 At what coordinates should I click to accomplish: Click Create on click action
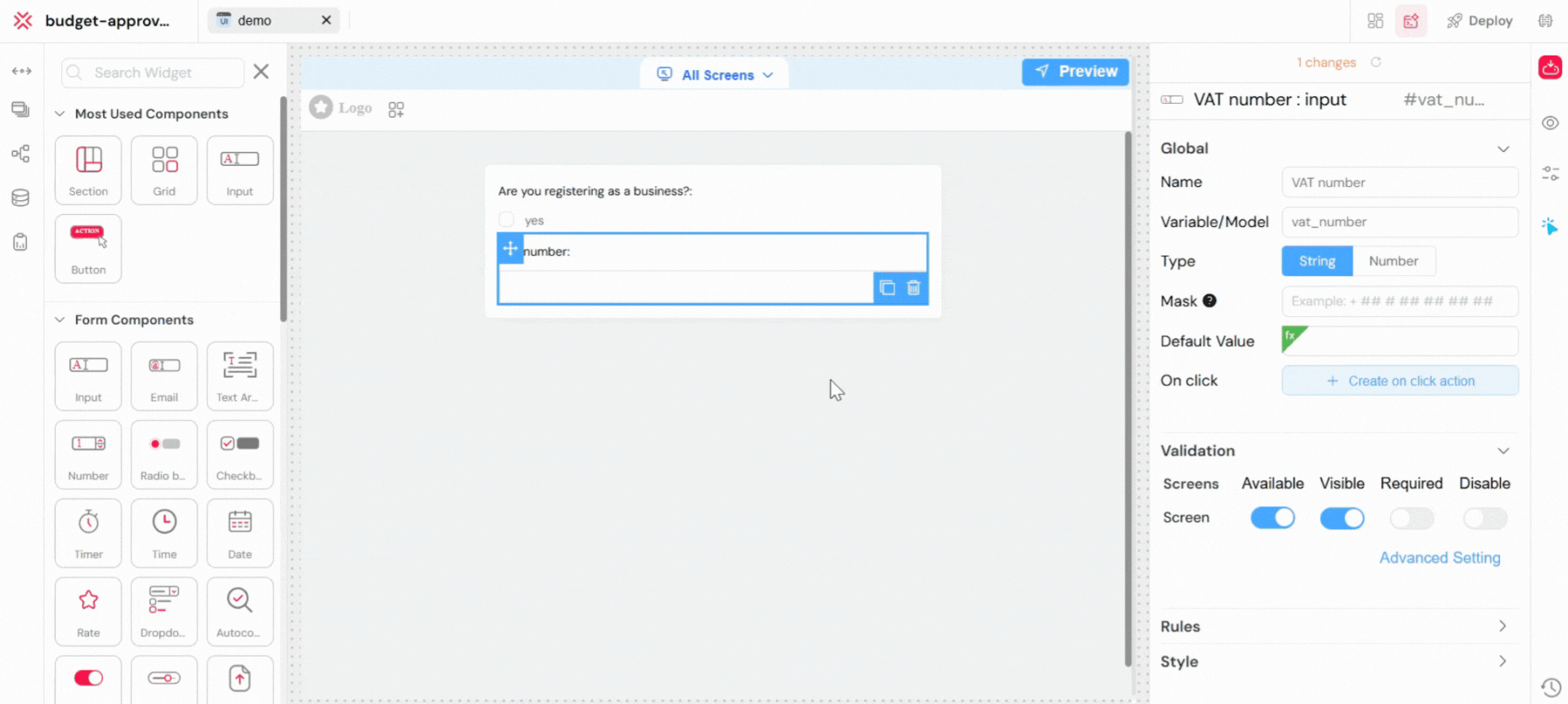click(1400, 381)
